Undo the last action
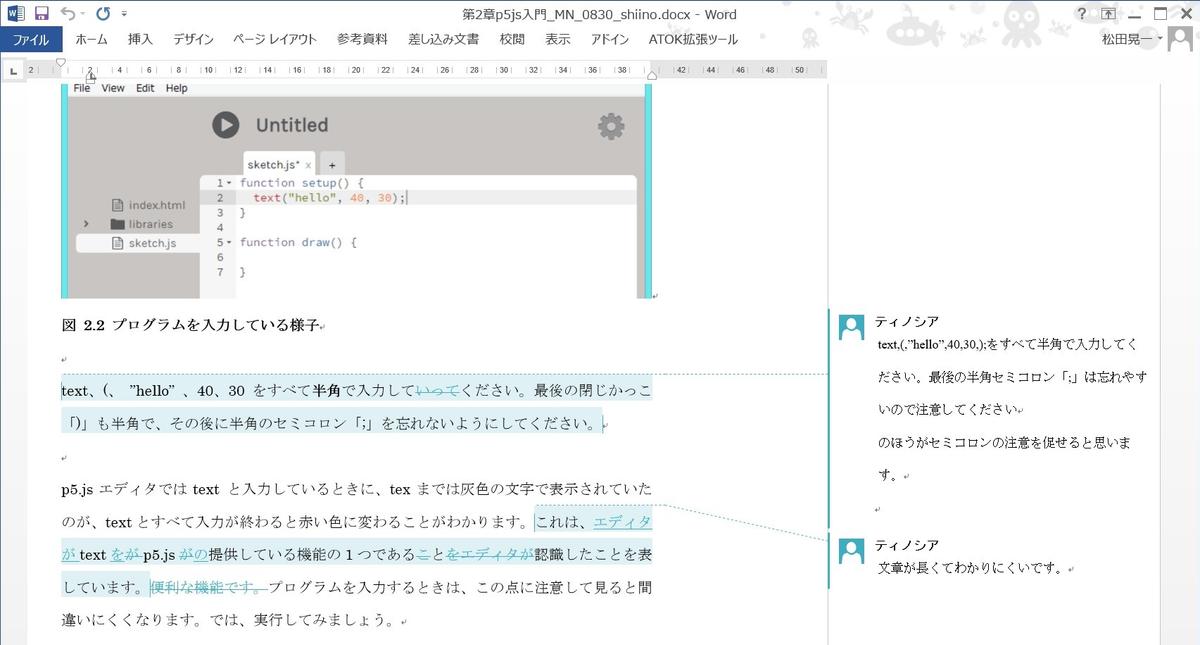Viewport: 1200px width, 645px height. click(66, 14)
